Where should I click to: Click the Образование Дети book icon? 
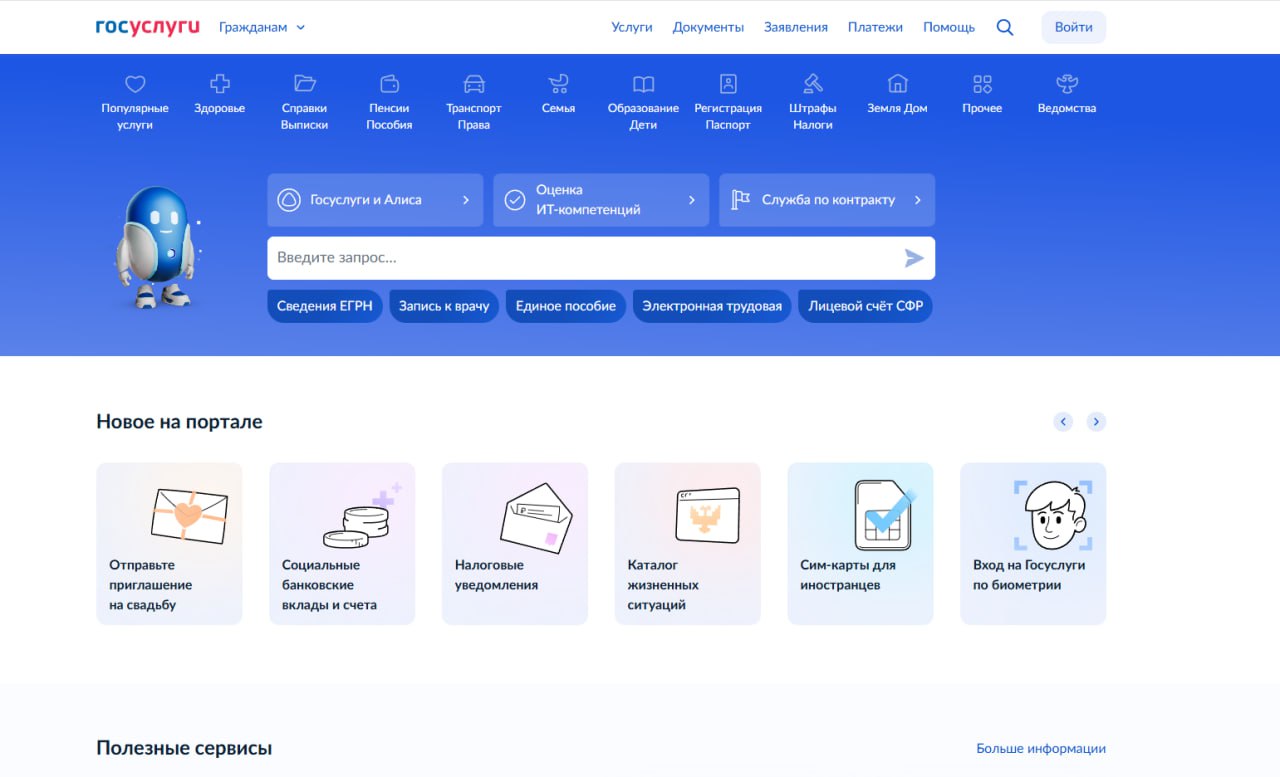pos(643,85)
